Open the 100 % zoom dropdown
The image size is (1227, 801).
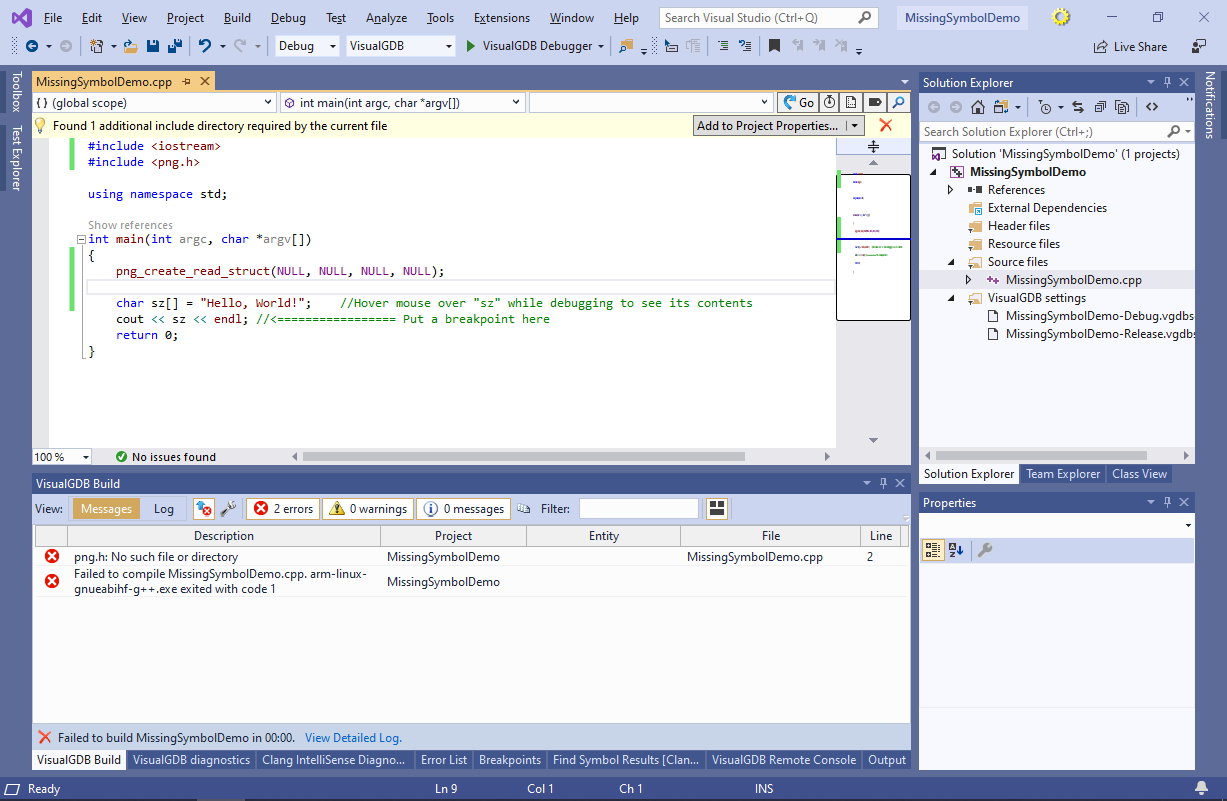click(62, 456)
